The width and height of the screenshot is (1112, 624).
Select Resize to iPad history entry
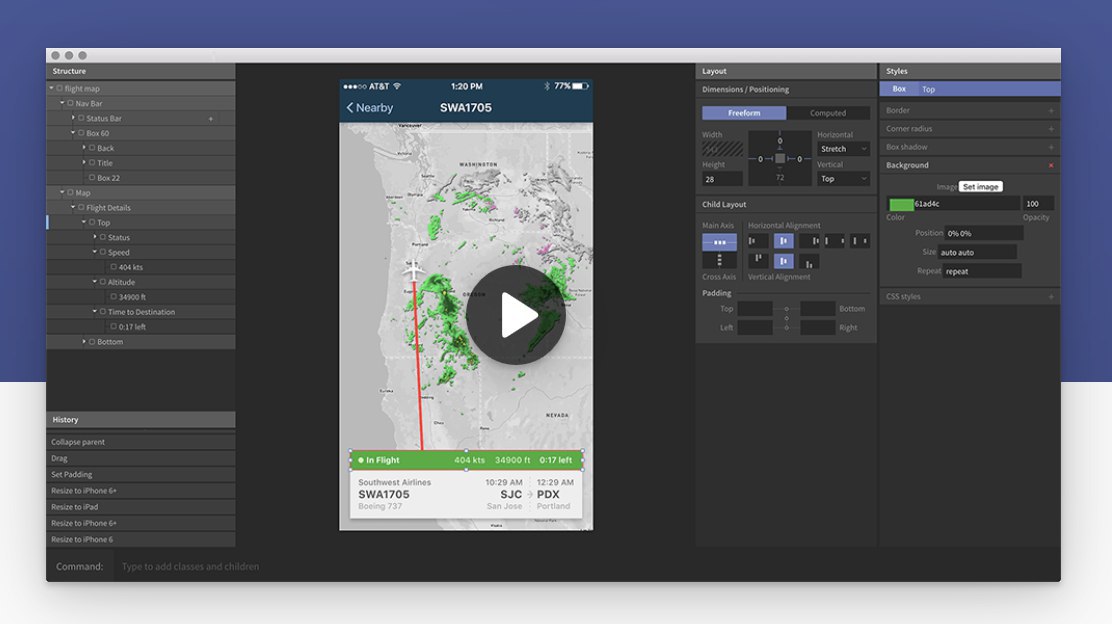[x=140, y=507]
